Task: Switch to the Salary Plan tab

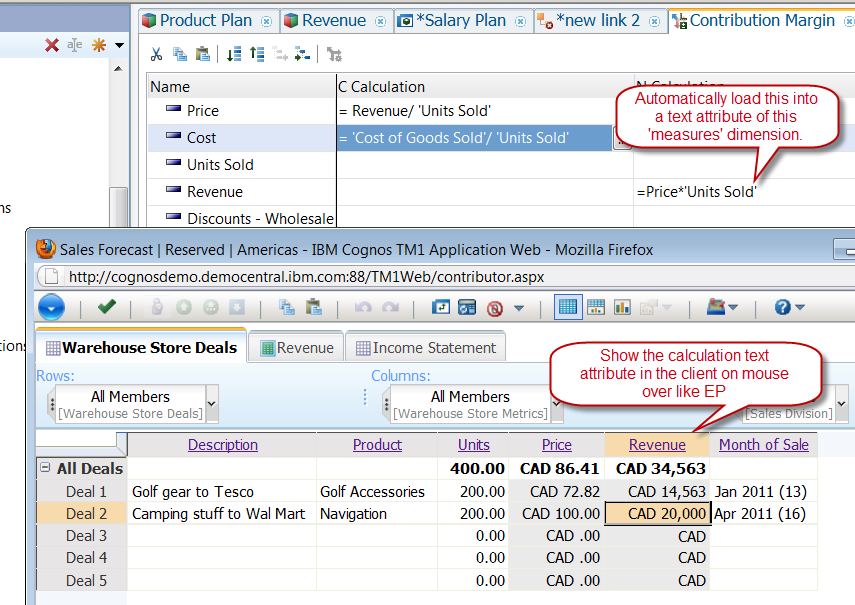Action: click(461, 20)
